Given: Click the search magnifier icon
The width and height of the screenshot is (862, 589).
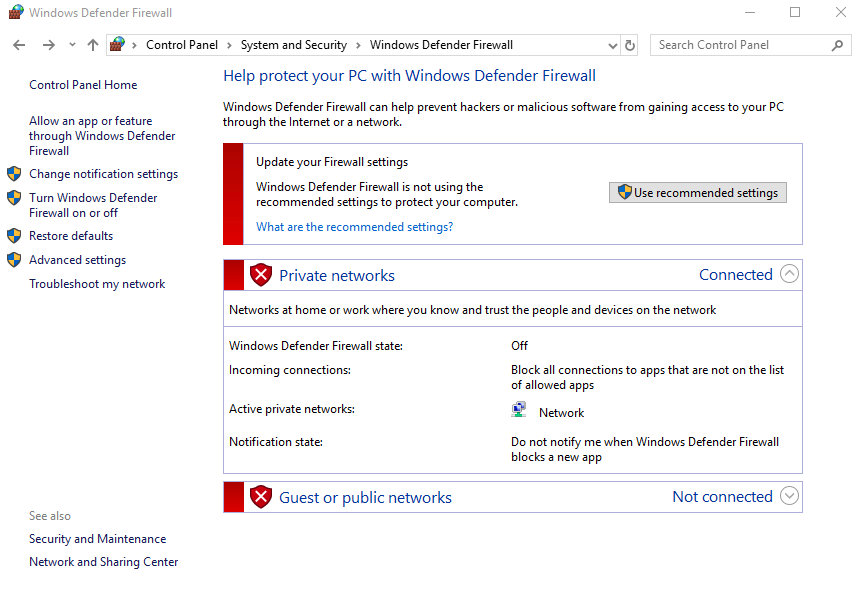Looking at the screenshot, I should [x=837, y=45].
